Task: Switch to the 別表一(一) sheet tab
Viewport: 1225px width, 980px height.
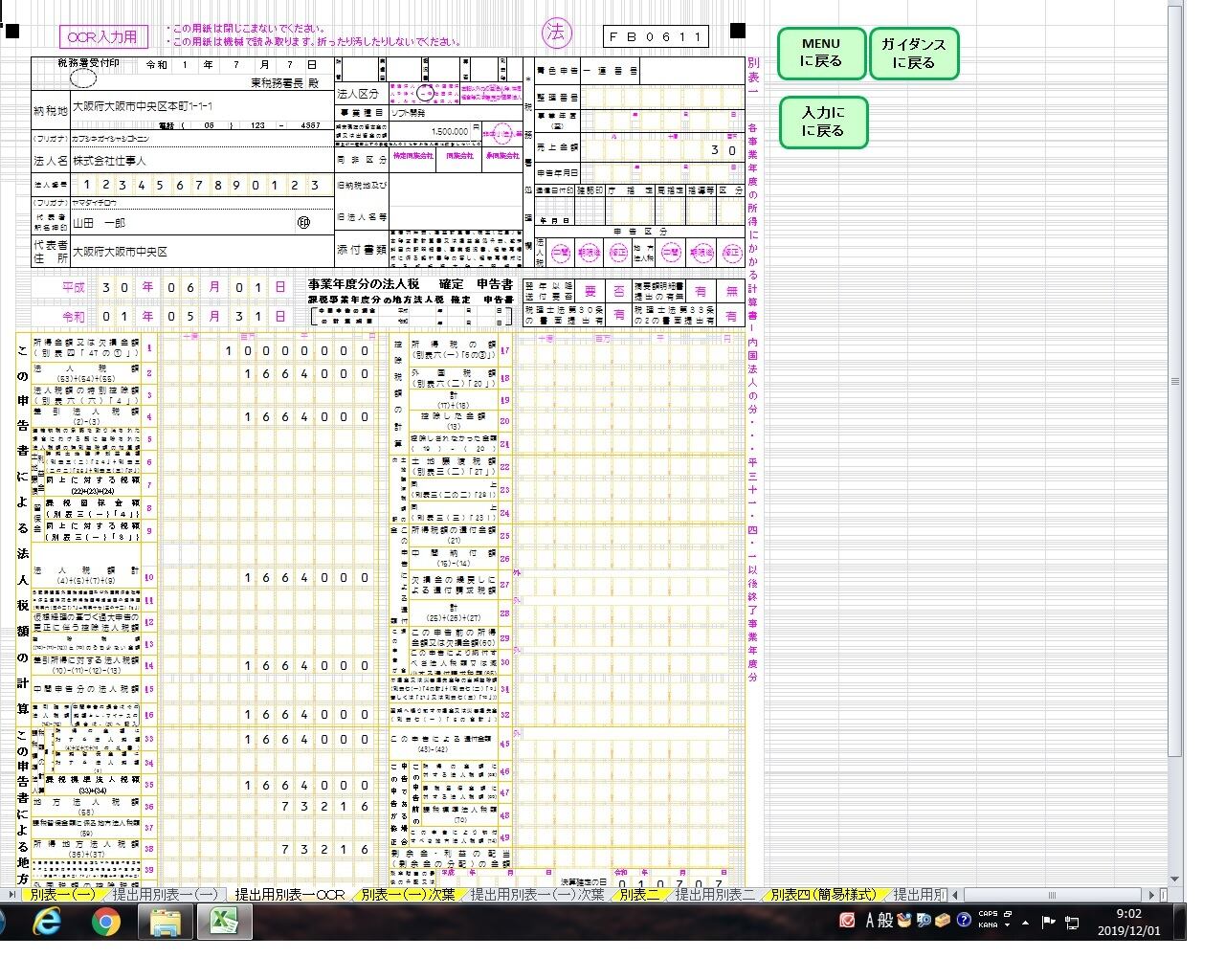Action: [x=62, y=895]
